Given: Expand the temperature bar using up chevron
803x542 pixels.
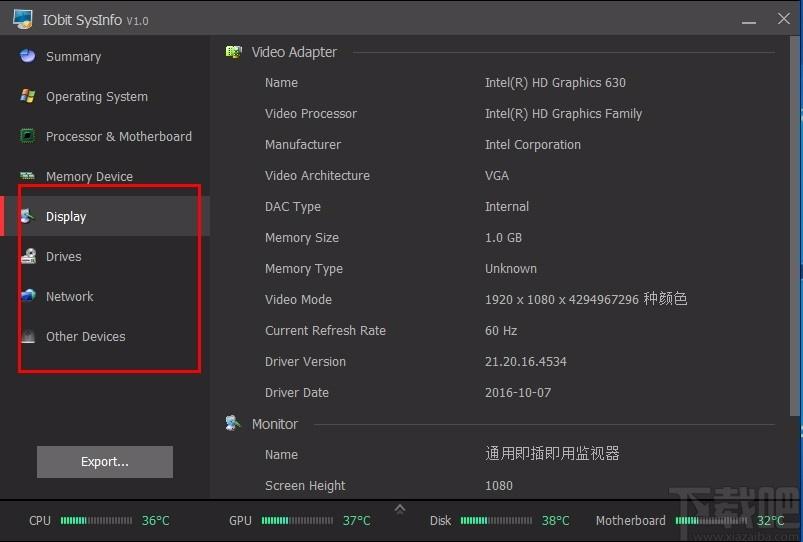Looking at the screenshot, I should tap(400, 509).
